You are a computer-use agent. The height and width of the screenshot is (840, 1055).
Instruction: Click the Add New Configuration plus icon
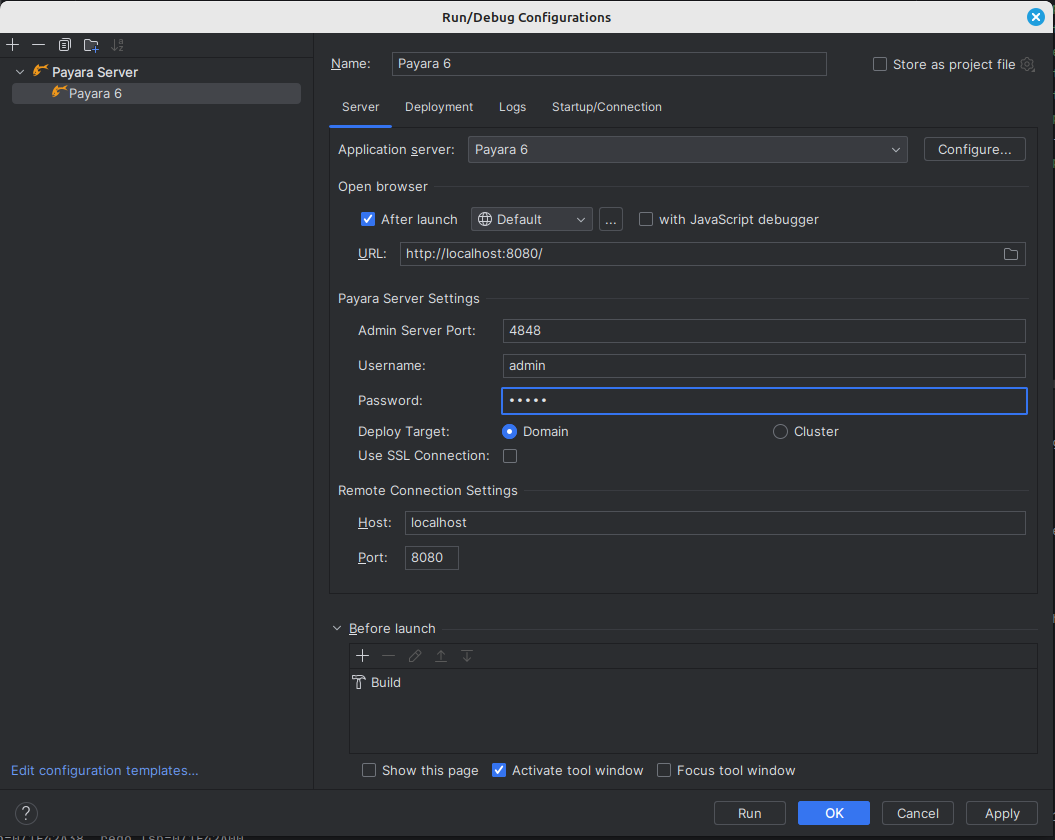point(13,45)
